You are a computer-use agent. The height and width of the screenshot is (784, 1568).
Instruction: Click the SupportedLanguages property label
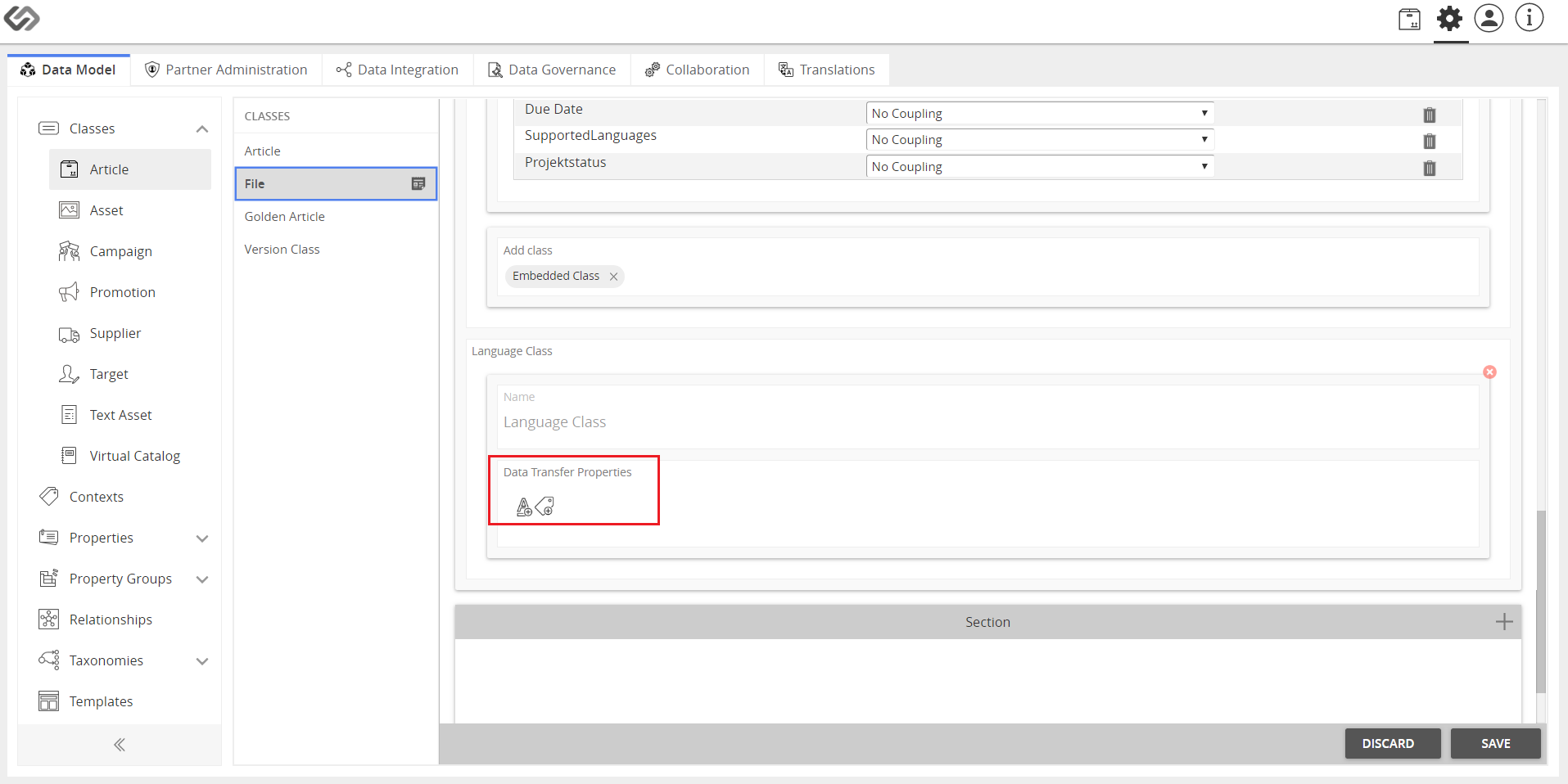590,136
